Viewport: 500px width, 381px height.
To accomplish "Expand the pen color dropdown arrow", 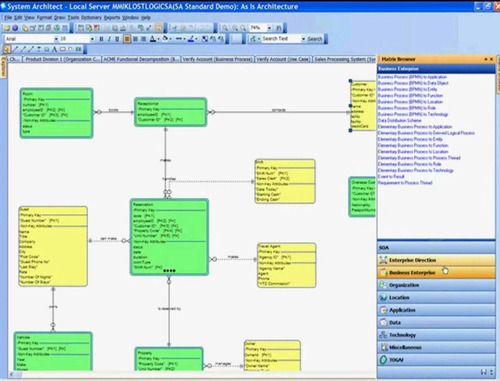I will coord(197,39).
